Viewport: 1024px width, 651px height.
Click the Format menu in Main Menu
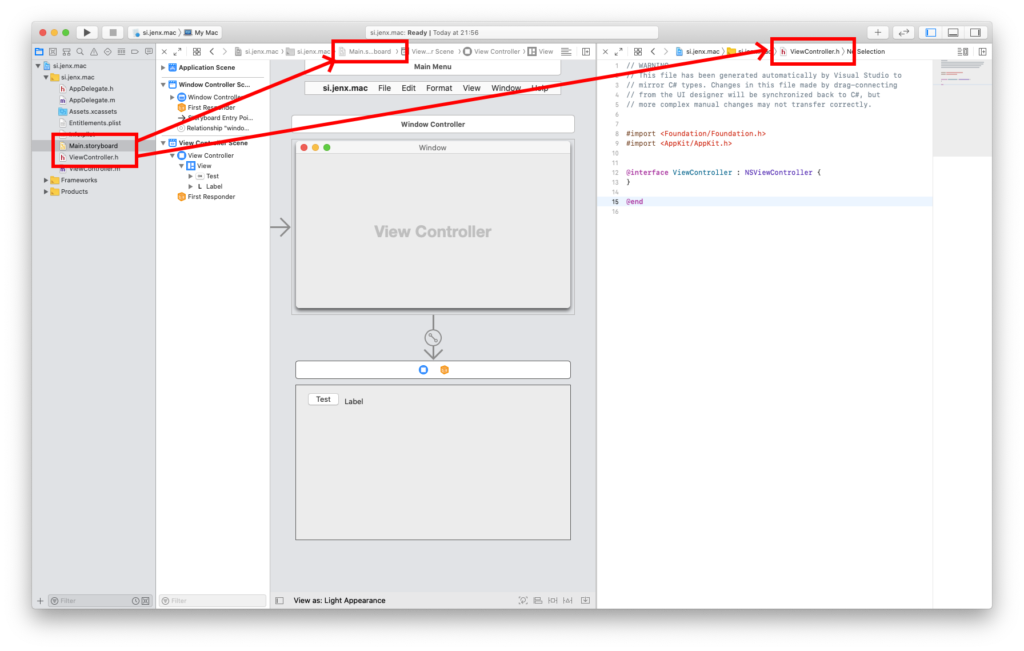pos(439,88)
